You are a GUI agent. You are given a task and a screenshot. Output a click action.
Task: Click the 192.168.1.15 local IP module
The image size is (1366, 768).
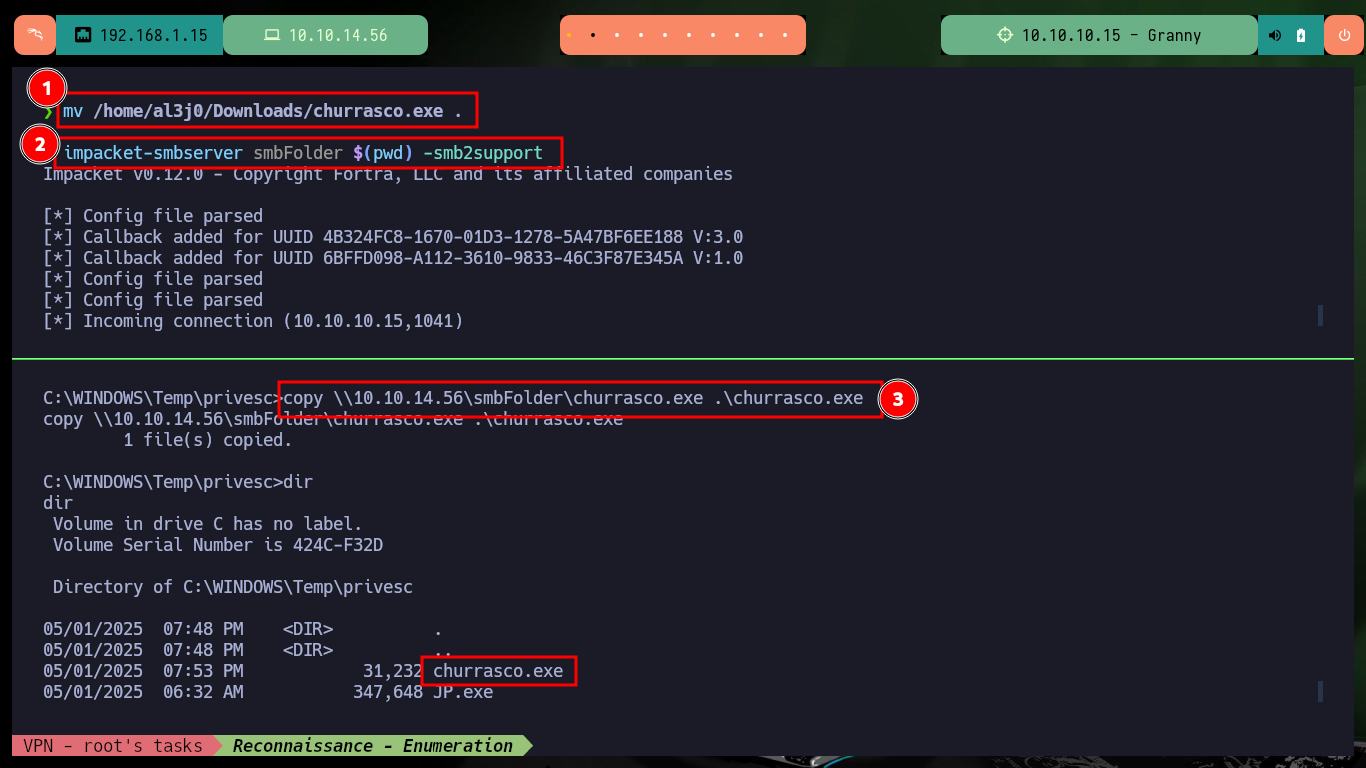139,35
